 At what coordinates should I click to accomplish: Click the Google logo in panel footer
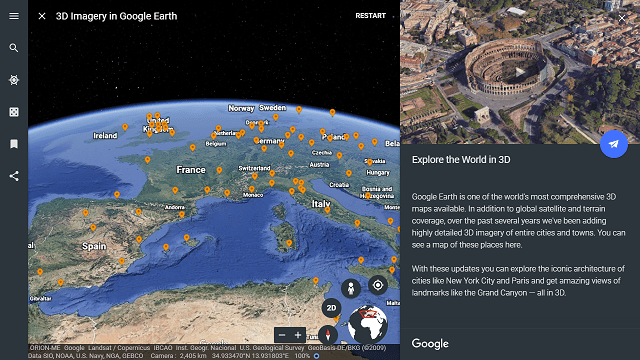coord(430,344)
